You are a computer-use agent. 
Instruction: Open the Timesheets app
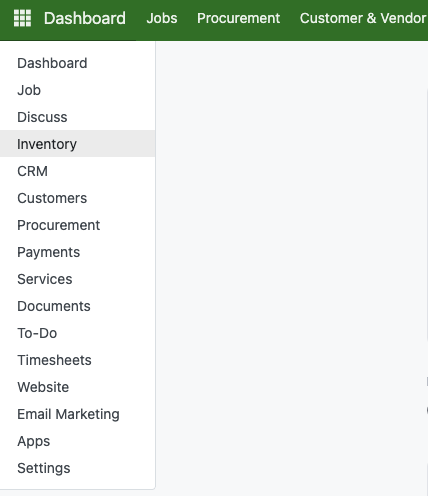[x=77, y=360]
